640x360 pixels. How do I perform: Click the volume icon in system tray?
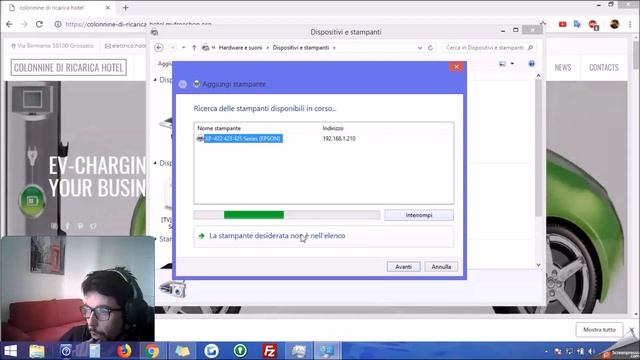[x=591, y=351]
